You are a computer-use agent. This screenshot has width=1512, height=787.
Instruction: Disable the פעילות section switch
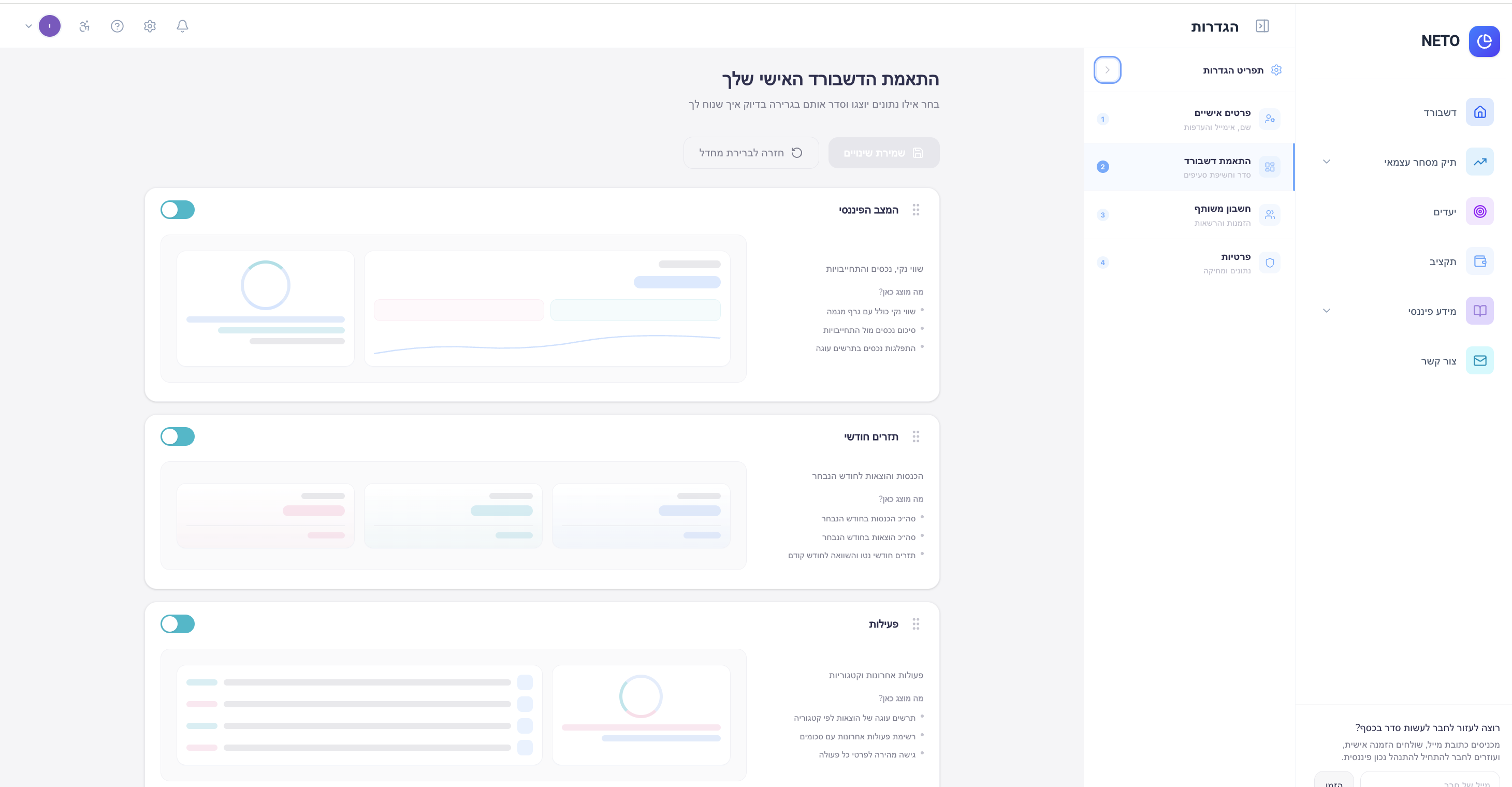[x=177, y=623]
